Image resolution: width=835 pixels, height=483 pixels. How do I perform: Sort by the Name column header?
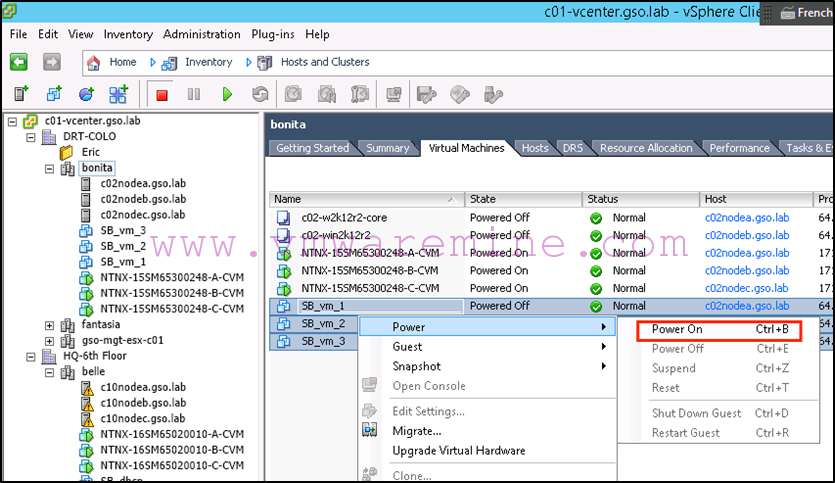(367, 199)
